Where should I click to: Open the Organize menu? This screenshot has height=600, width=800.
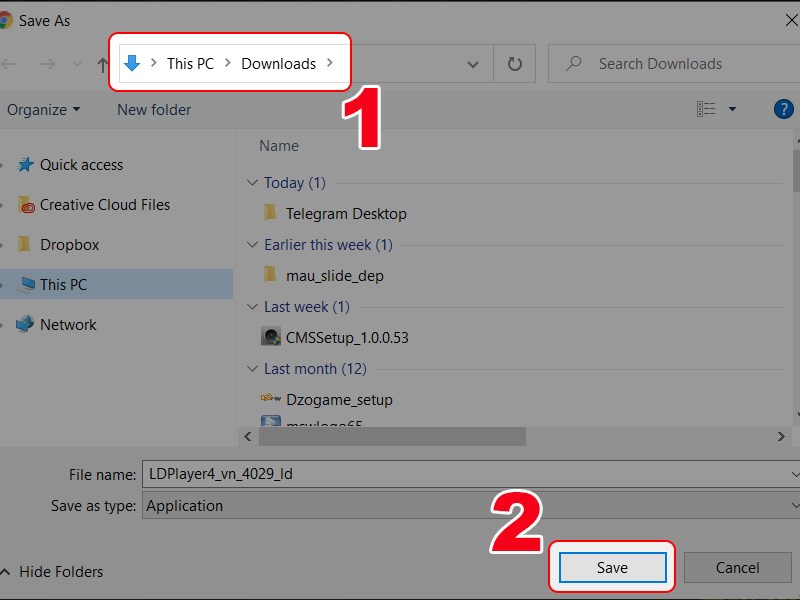43,110
